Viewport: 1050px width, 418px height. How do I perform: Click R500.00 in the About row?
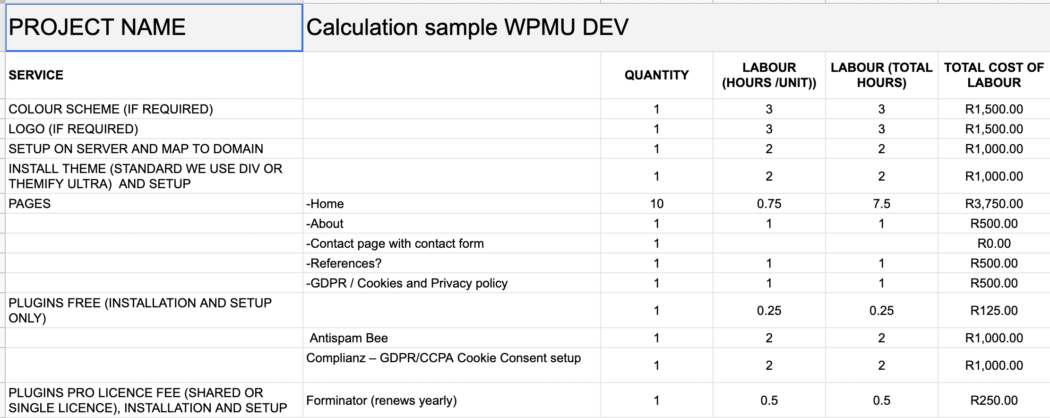coord(994,224)
